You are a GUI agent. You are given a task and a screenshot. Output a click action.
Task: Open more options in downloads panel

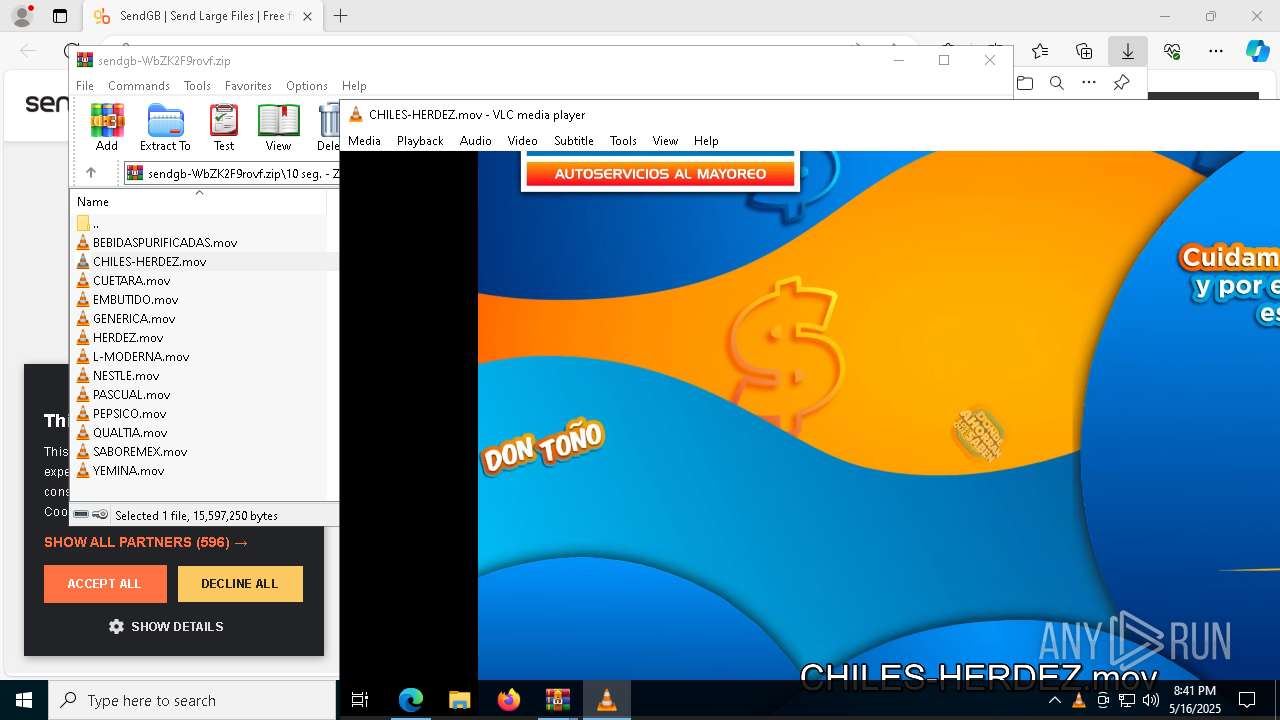(1089, 83)
